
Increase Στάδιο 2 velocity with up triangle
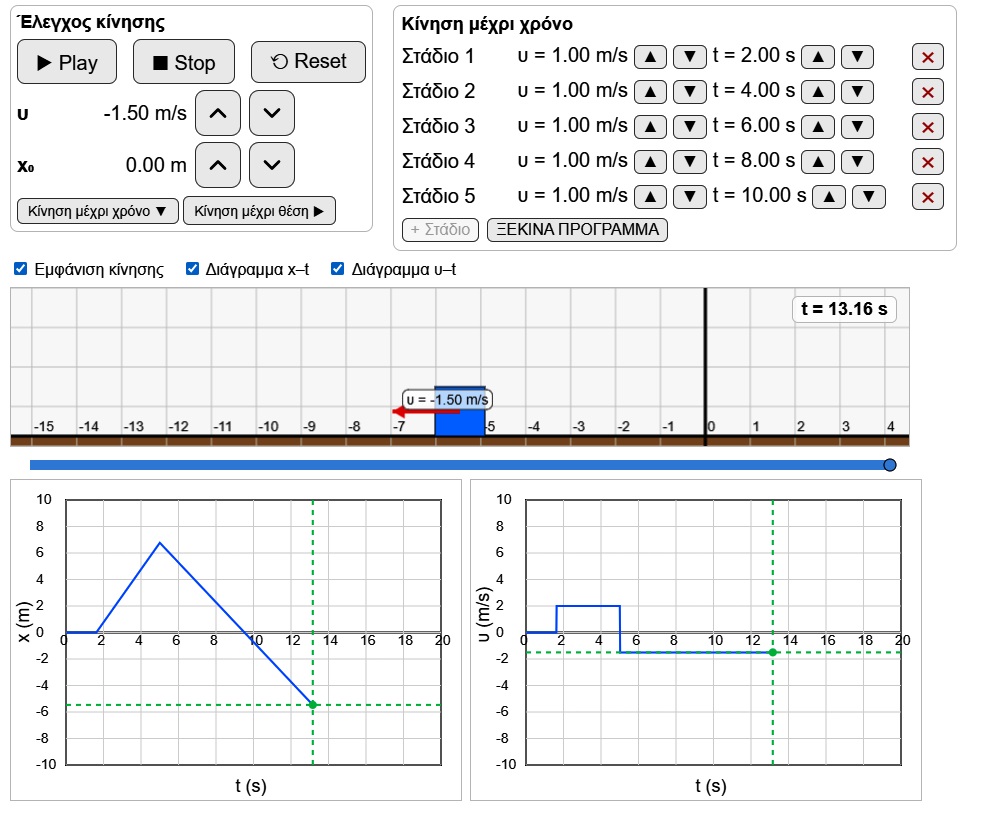click(650, 92)
